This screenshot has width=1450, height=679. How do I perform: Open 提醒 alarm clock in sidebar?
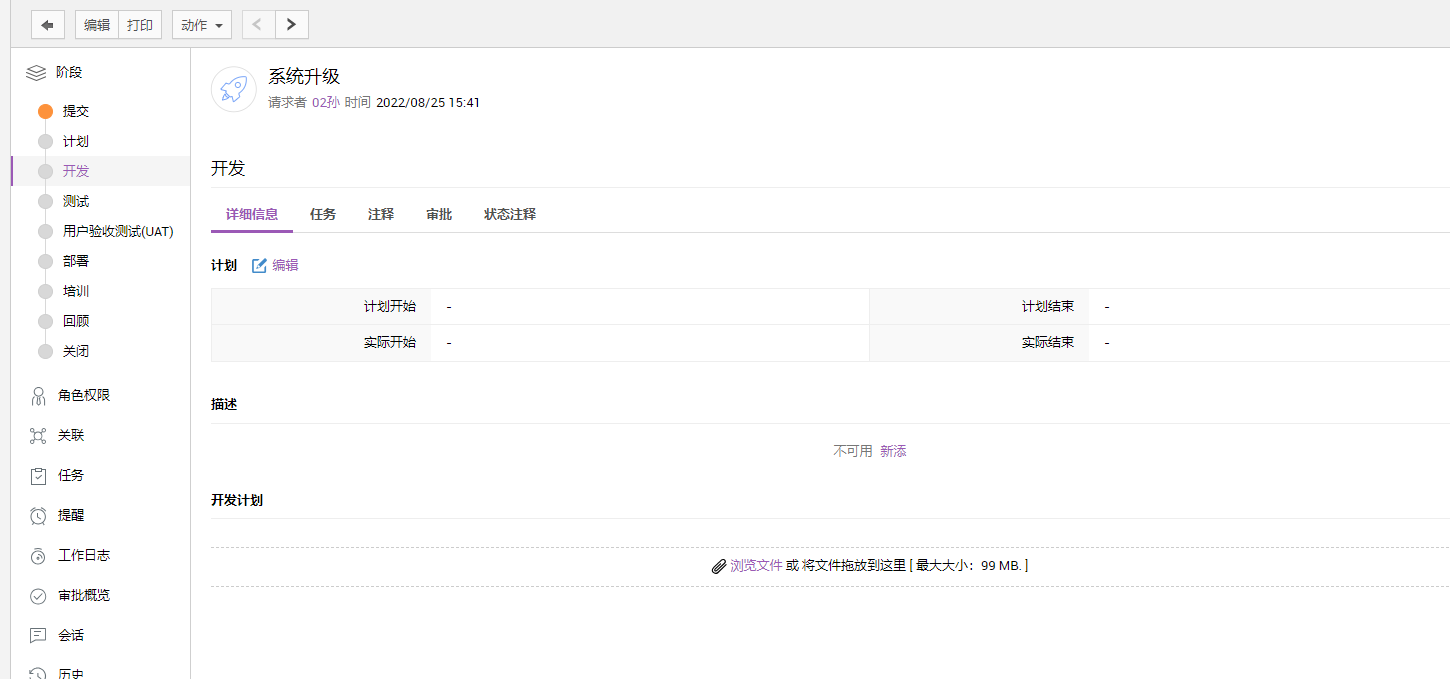(x=71, y=515)
